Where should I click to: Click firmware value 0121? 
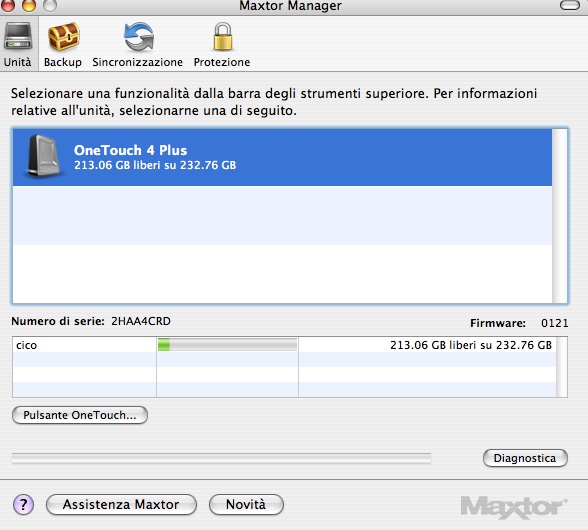[555, 323]
